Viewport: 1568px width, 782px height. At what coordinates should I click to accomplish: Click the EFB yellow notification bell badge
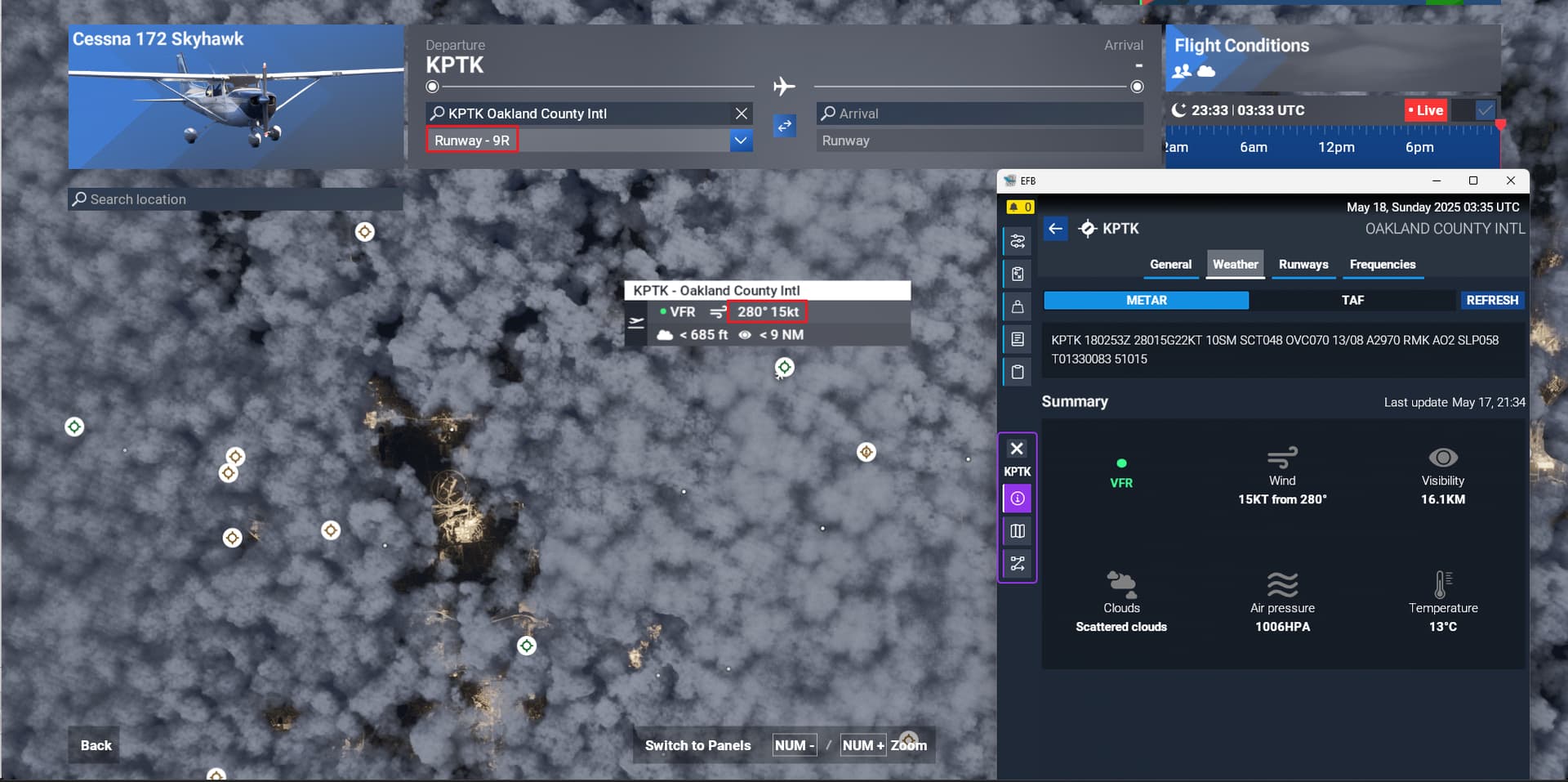pyautogui.click(x=1019, y=207)
